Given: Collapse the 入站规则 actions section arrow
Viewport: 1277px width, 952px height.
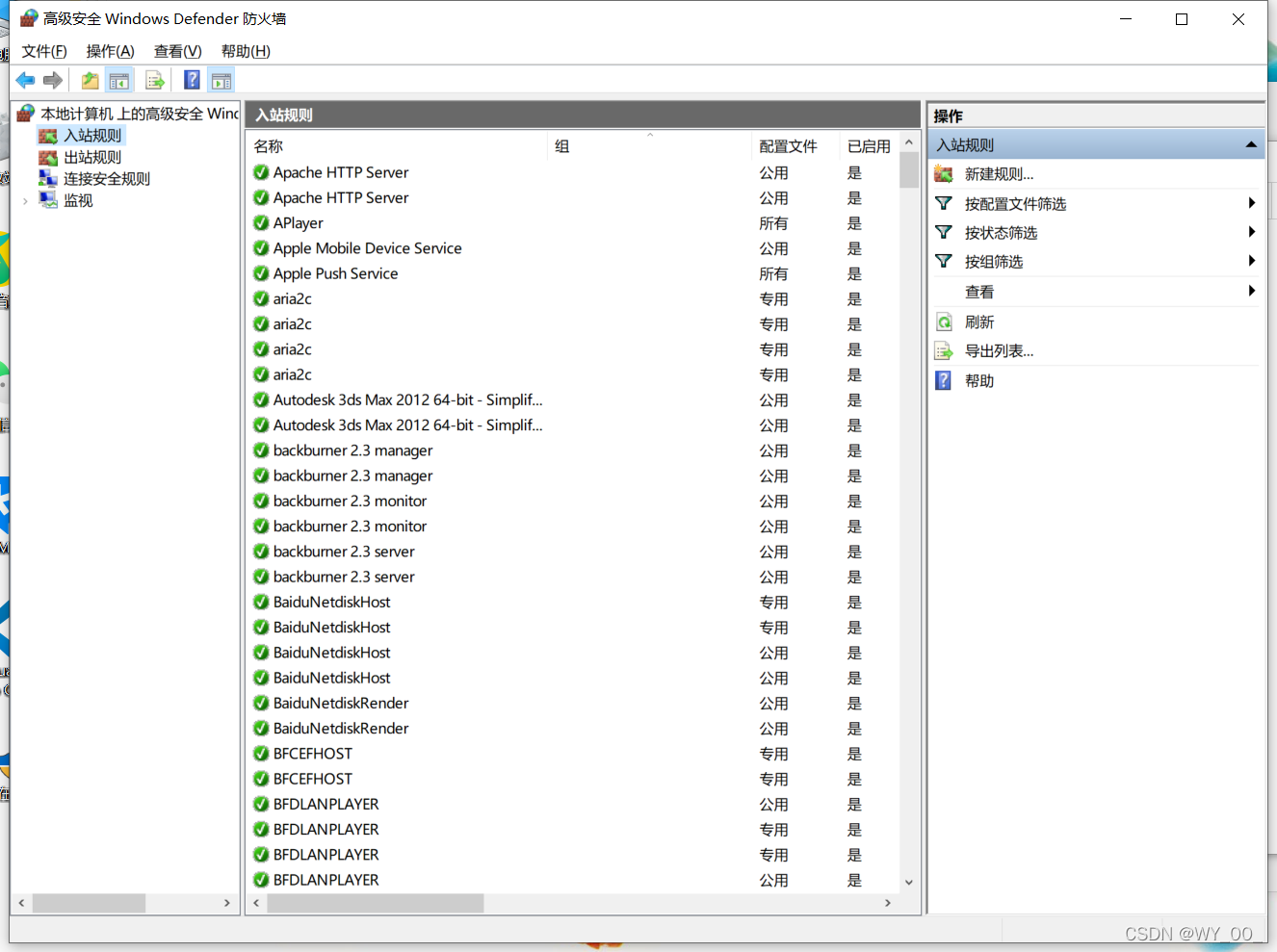Looking at the screenshot, I should [x=1251, y=144].
